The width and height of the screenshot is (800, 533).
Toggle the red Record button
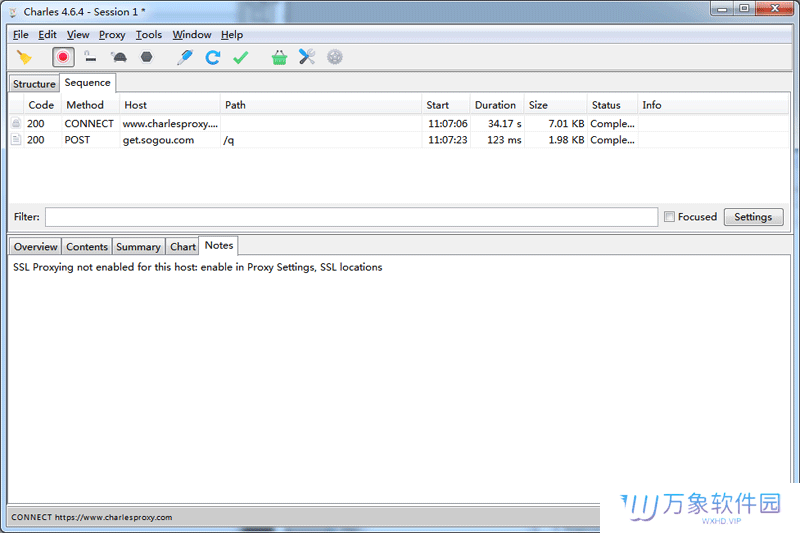(63, 57)
